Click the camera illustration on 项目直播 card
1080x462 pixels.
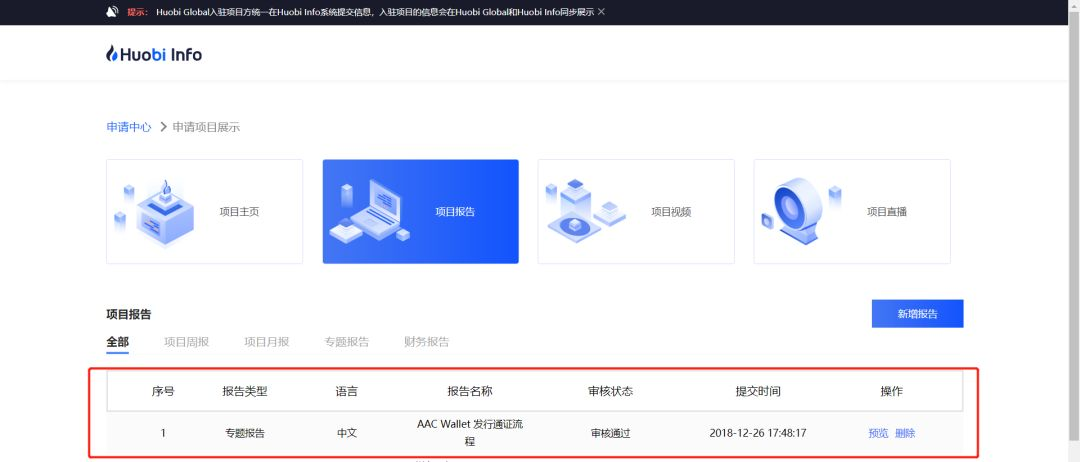(800, 211)
